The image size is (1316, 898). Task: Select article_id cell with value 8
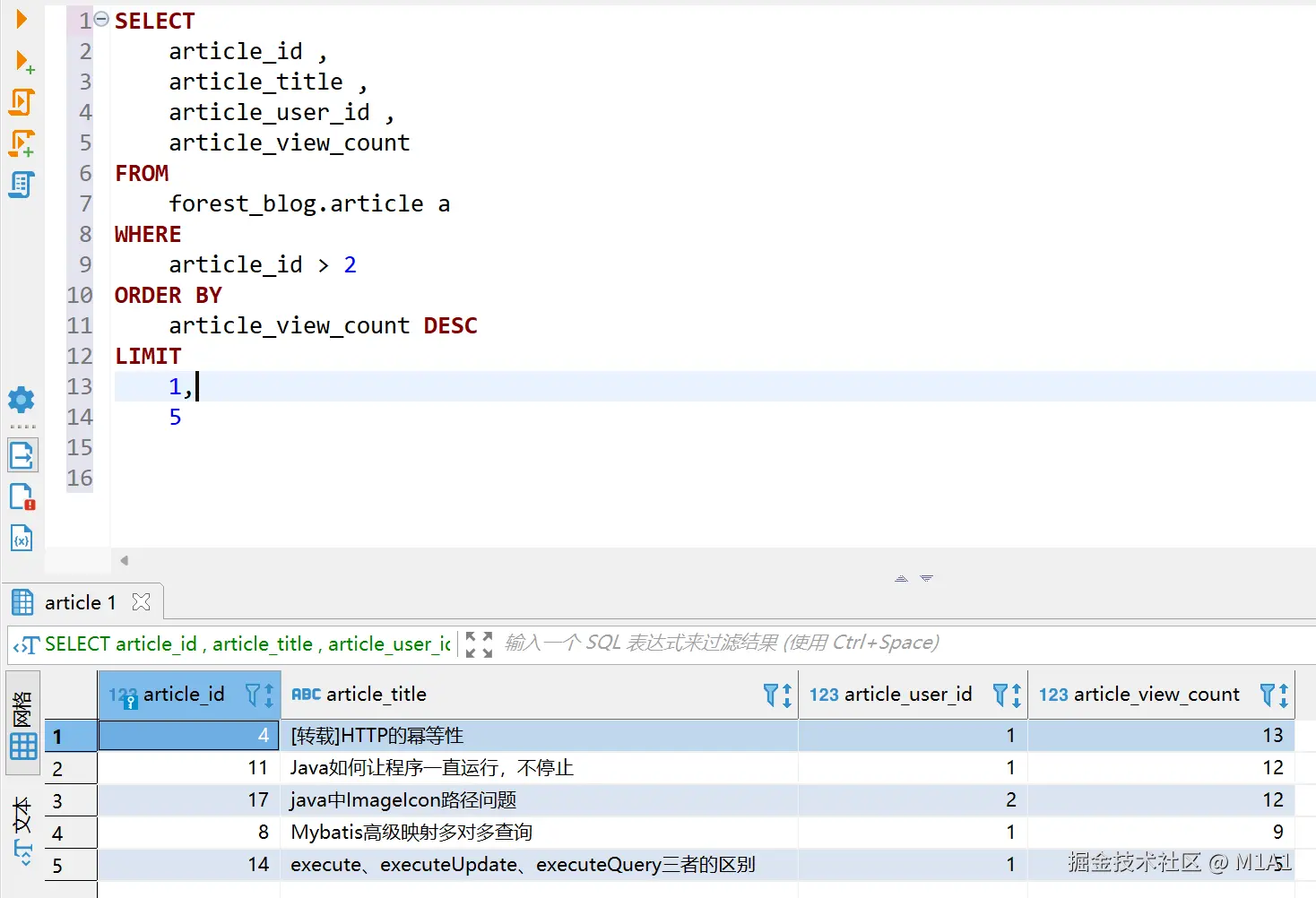(x=189, y=832)
